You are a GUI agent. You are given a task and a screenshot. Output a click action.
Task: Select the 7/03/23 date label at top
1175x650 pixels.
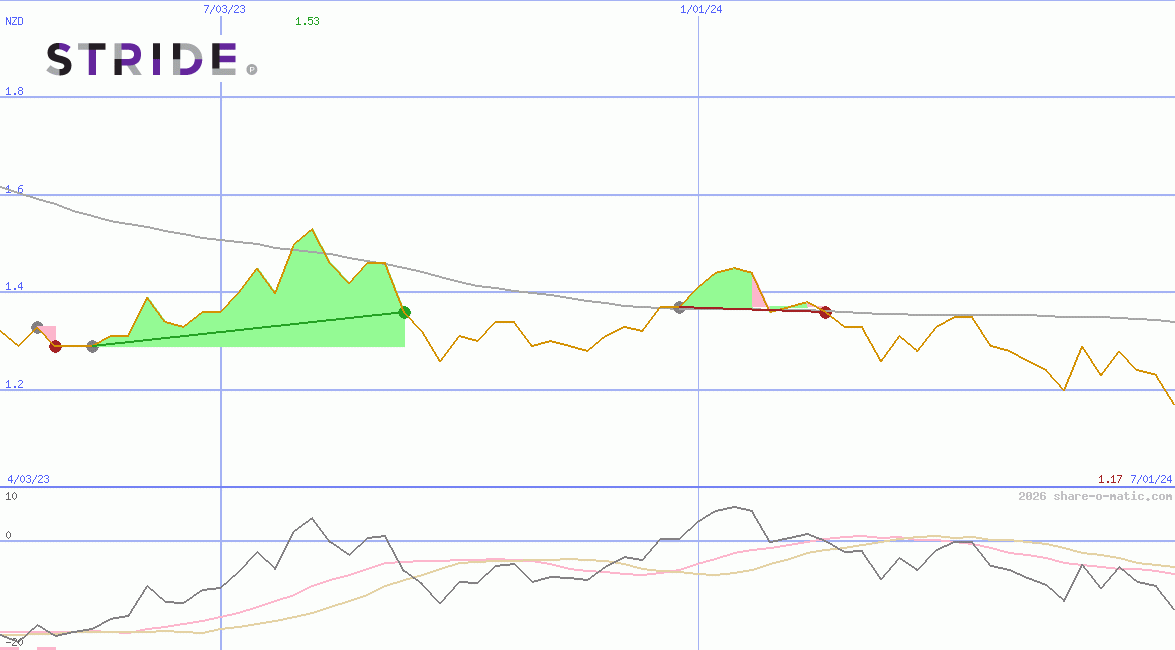(224, 9)
